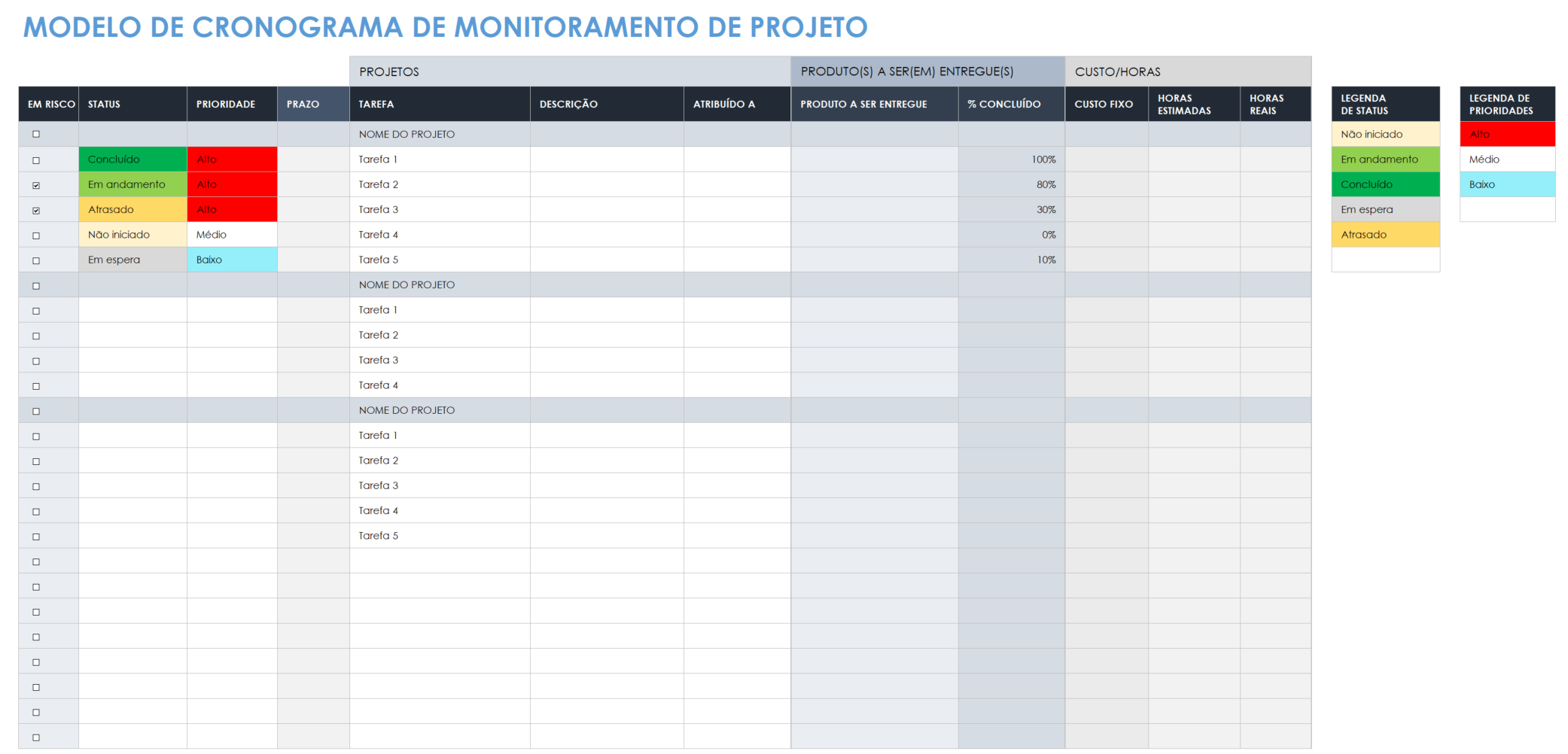The height and width of the screenshot is (754, 1568).
Task: Select Médio in the priorities legend
Action: click(1507, 160)
